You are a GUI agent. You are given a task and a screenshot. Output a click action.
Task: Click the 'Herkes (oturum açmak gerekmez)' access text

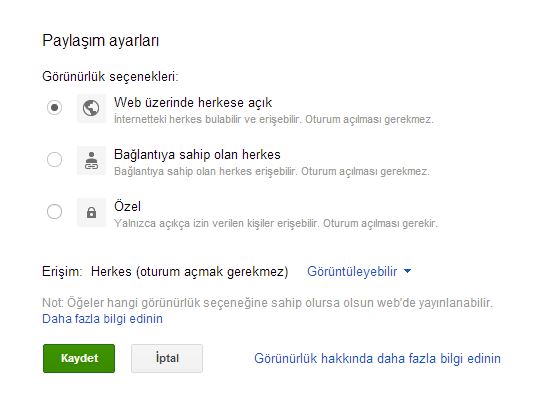[x=189, y=271]
